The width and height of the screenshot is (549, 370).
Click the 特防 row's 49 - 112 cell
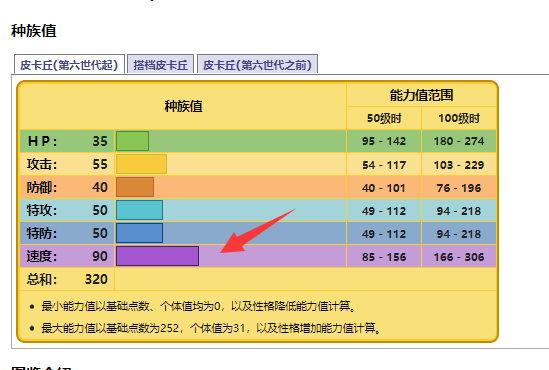(x=384, y=234)
